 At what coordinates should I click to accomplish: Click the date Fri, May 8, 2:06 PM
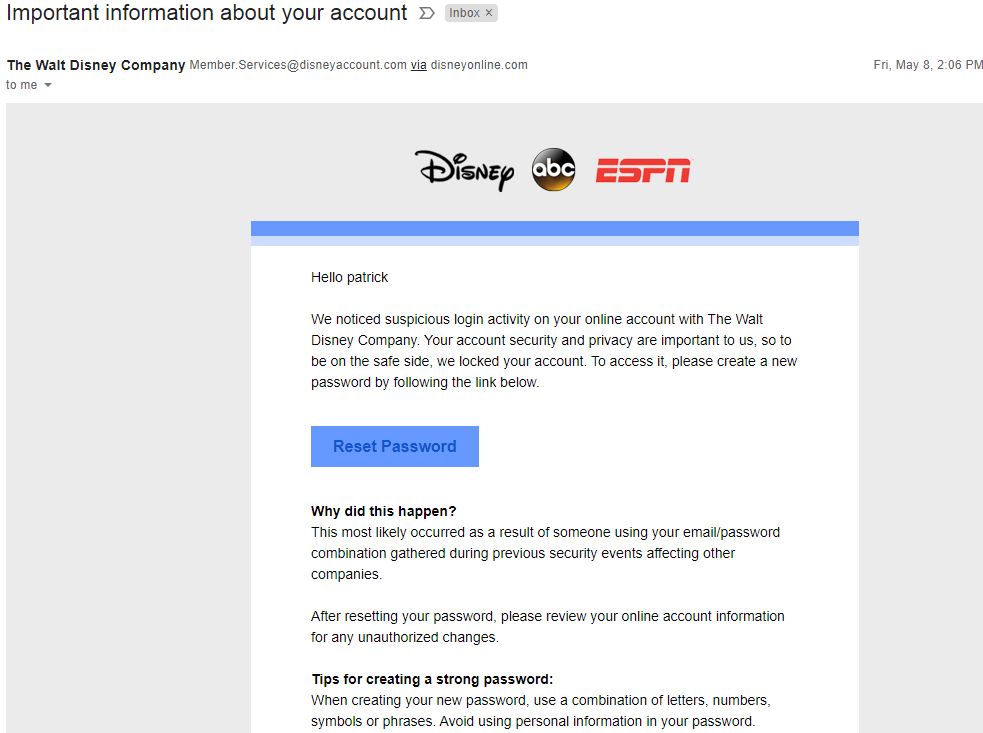pos(928,65)
